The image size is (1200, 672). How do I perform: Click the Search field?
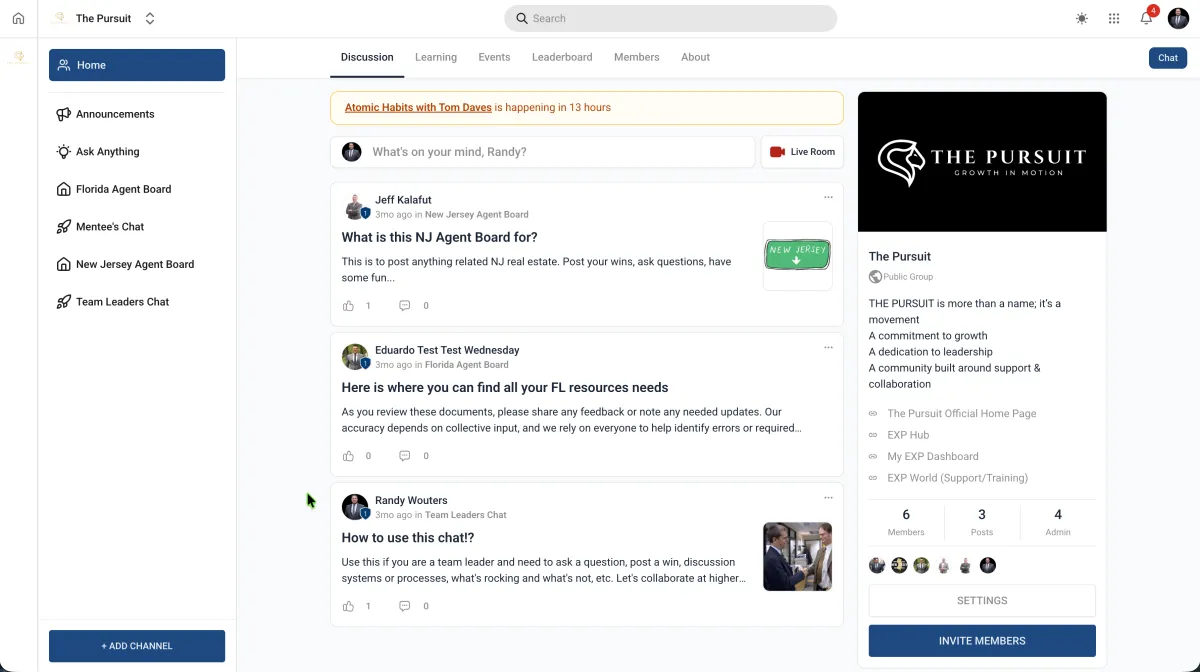click(671, 18)
